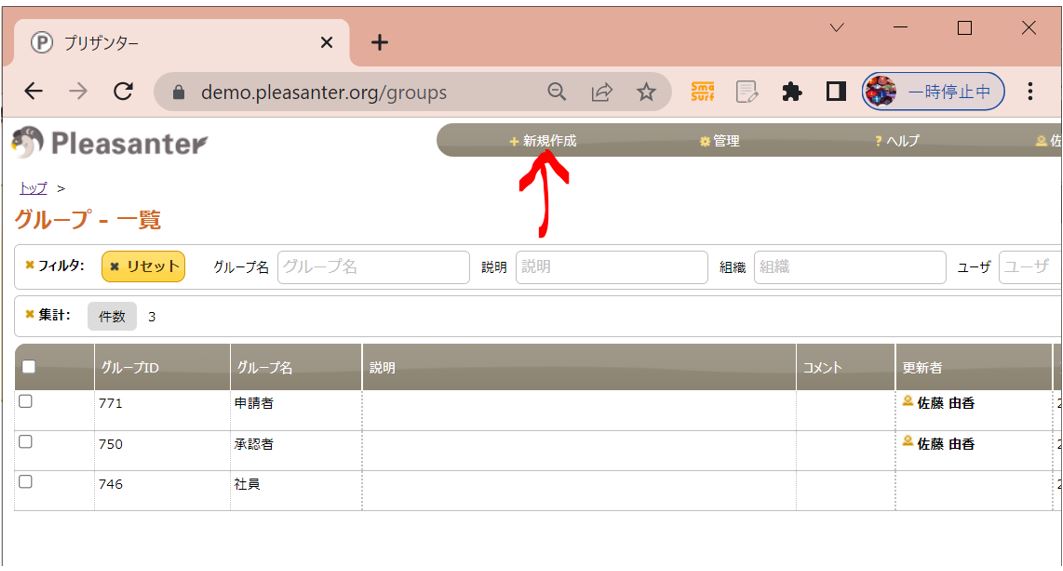Click the share page icon

601,92
